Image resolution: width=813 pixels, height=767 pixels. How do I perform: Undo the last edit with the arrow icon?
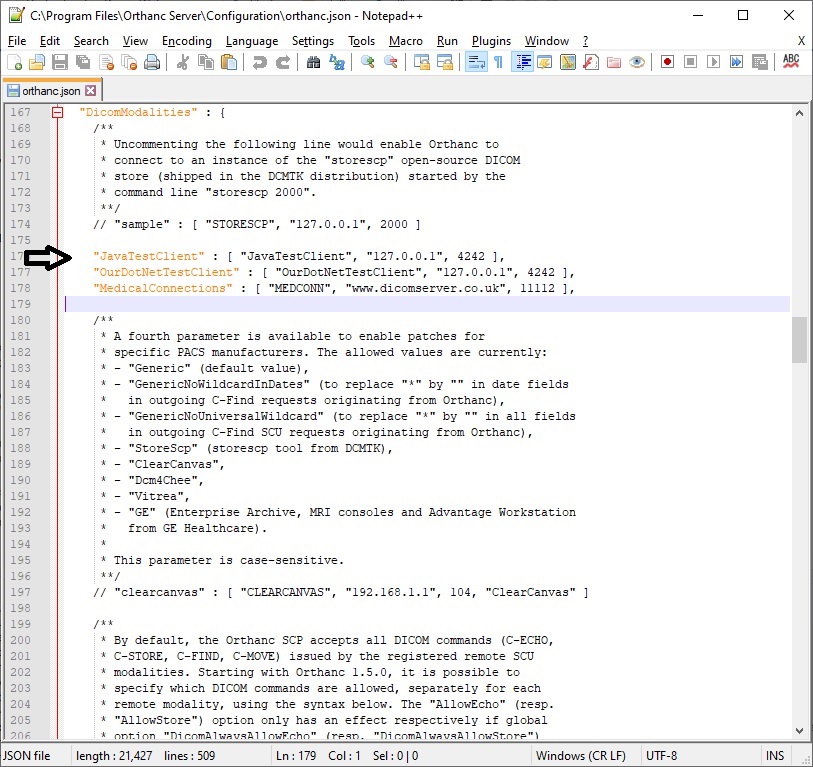point(258,61)
